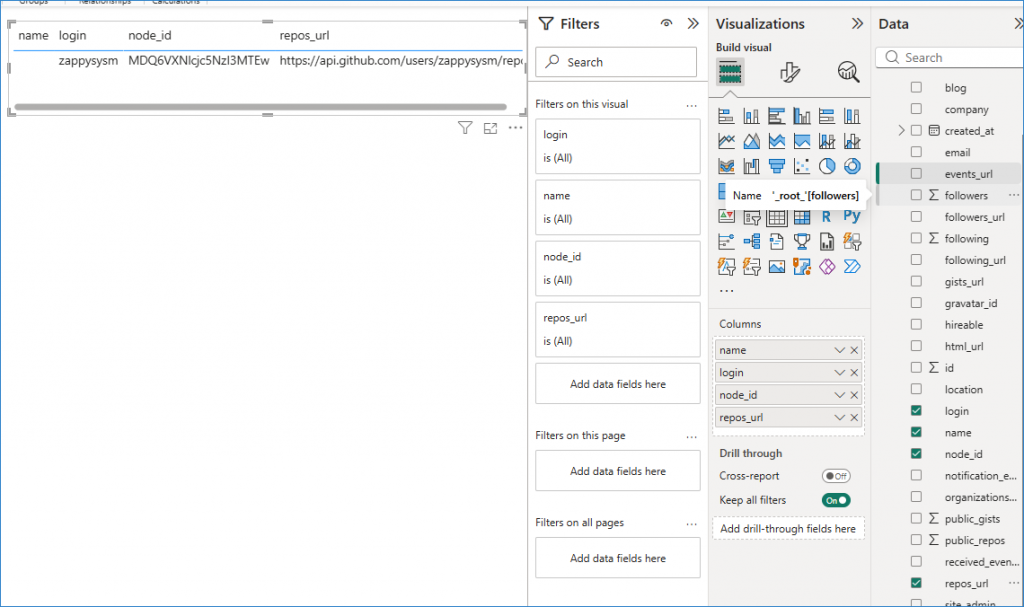Check the followers field checkbox

click(x=916, y=195)
